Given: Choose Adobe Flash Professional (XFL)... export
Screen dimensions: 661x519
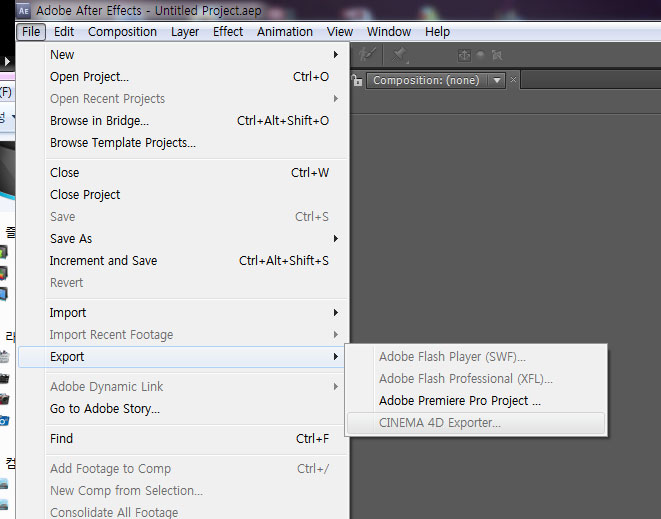Looking at the screenshot, I should pyautogui.click(x=476, y=379).
